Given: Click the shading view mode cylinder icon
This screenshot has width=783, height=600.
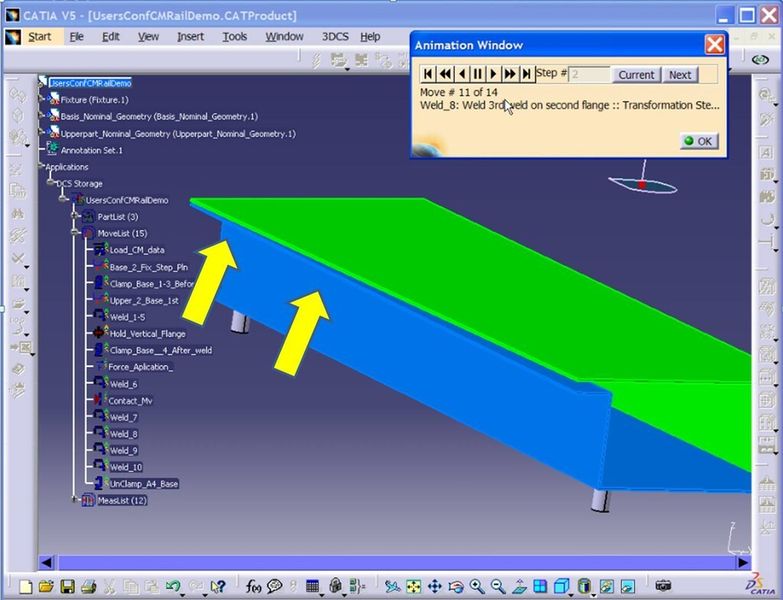Looking at the screenshot, I should [584, 586].
